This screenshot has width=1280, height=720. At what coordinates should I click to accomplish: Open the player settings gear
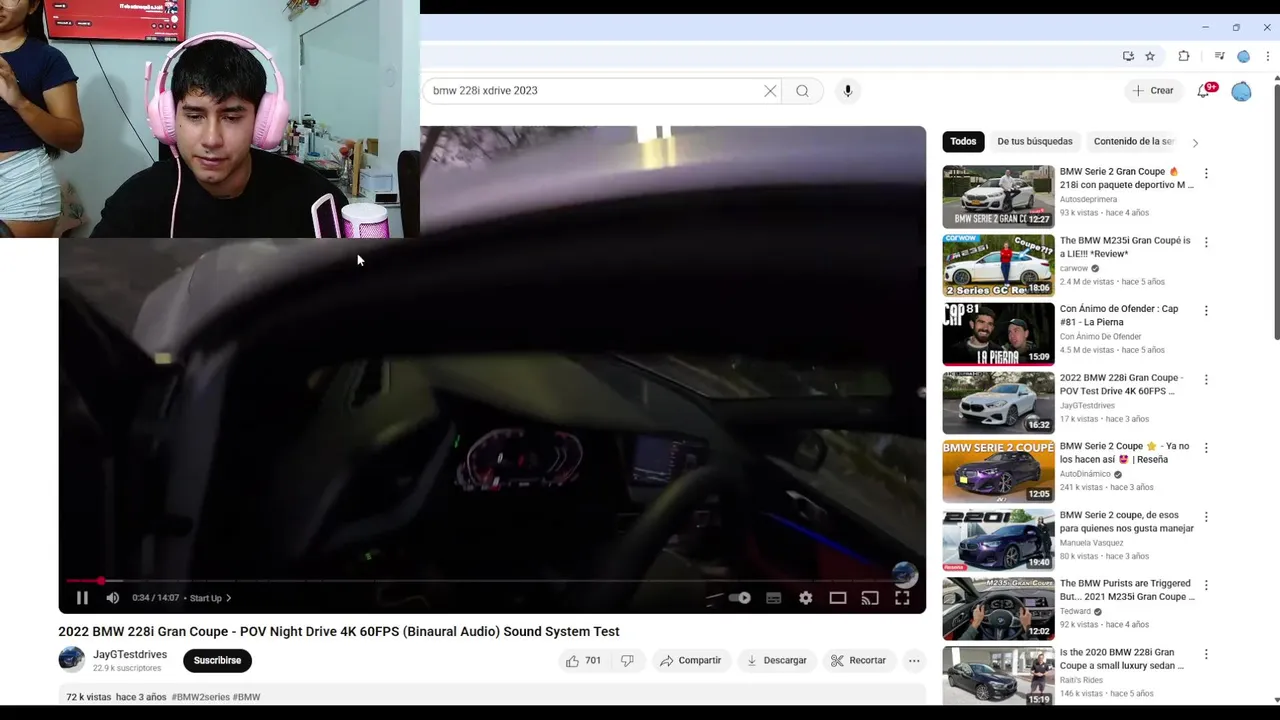click(x=806, y=598)
